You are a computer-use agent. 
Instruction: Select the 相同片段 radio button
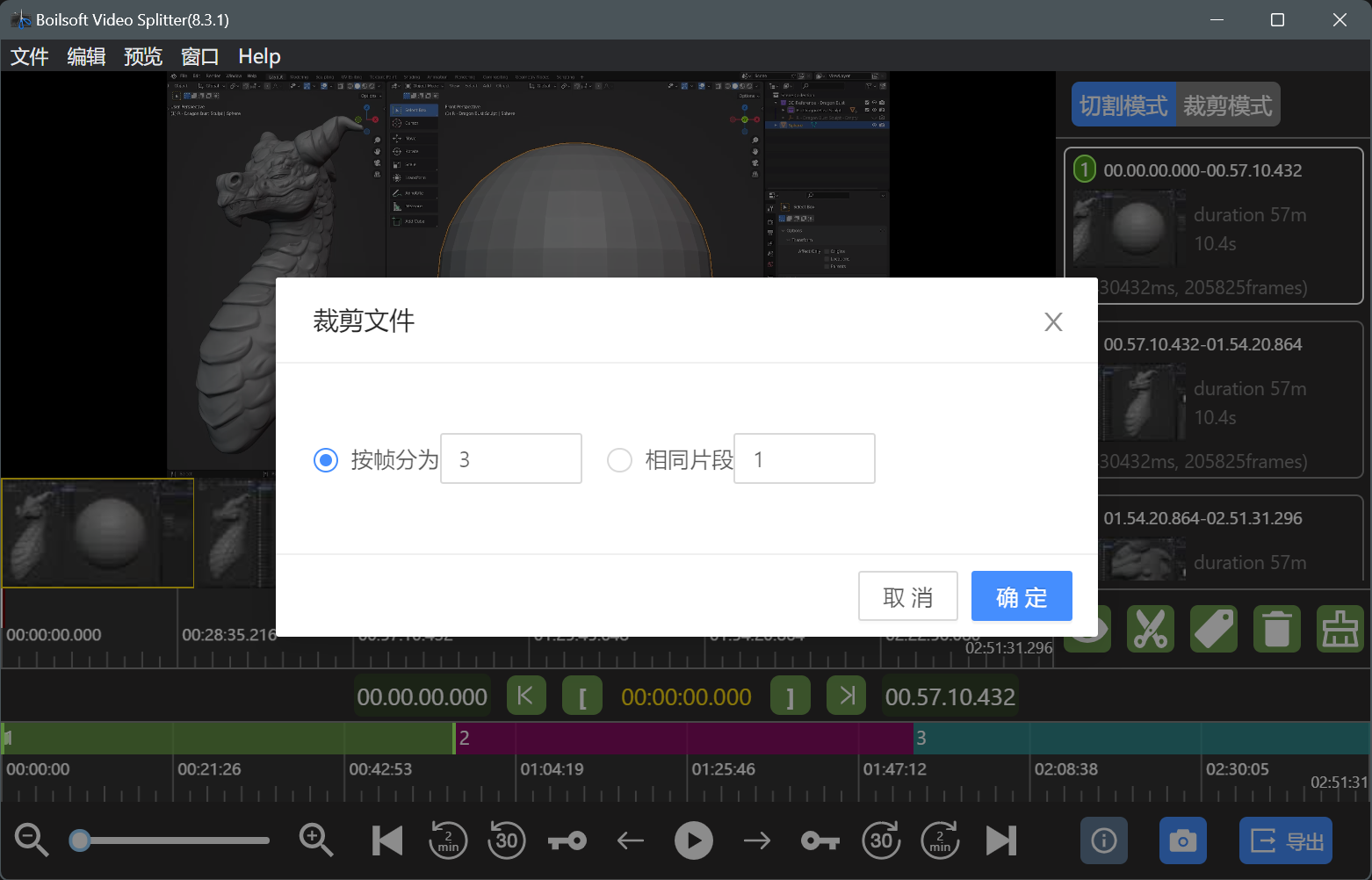coord(619,459)
